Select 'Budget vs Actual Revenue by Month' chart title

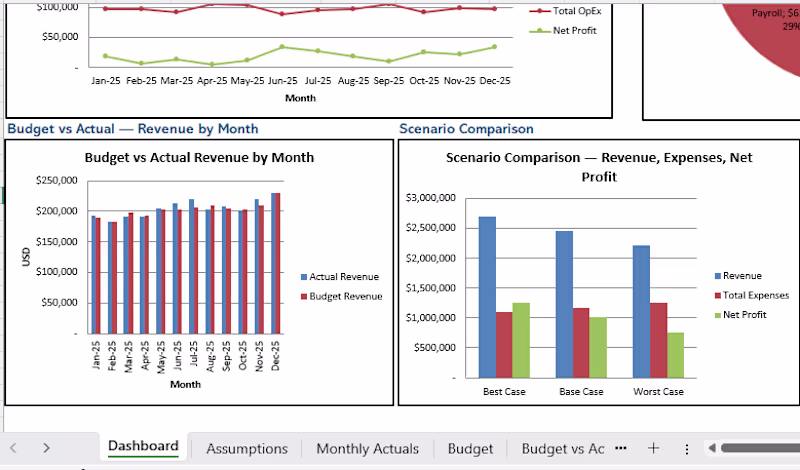coord(199,157)
